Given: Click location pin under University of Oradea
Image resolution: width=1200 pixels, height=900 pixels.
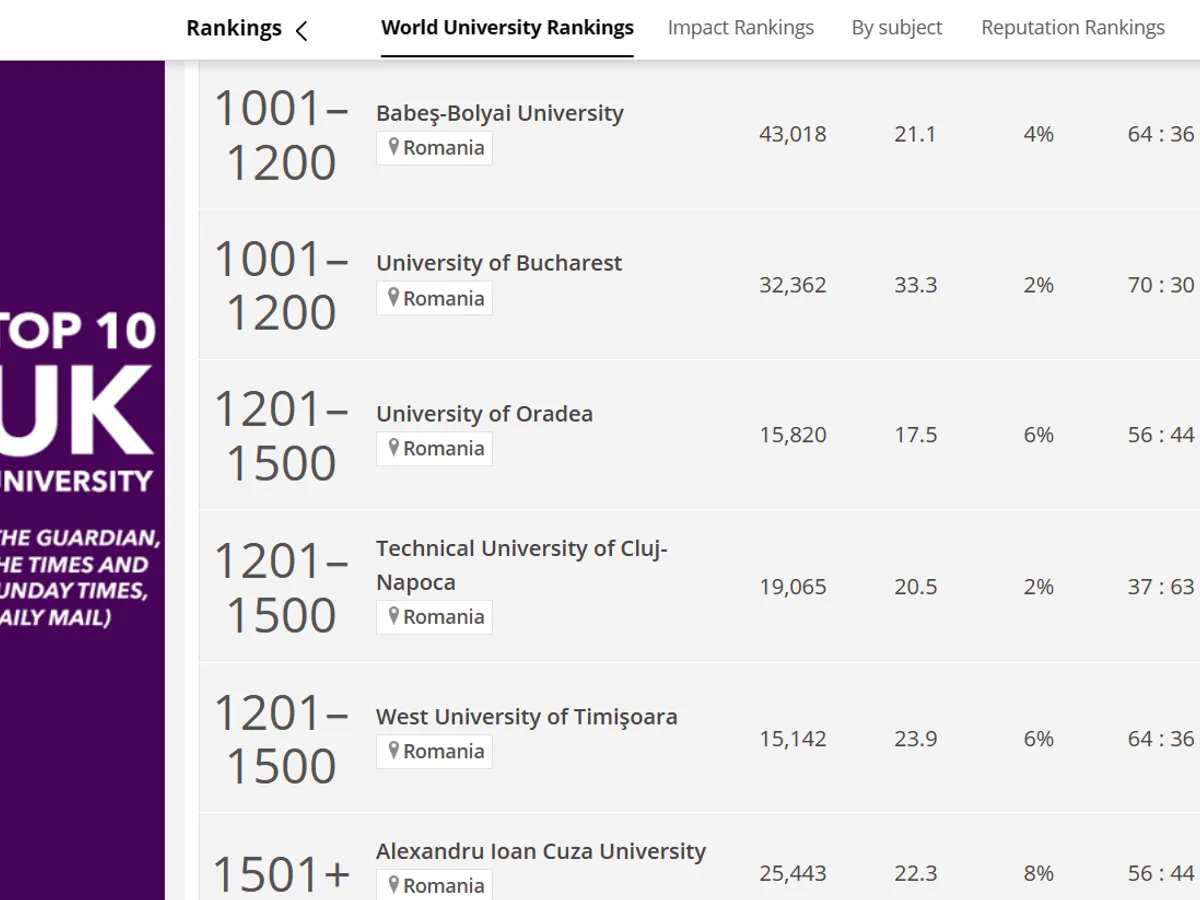Looking at the screenshot, I should click(394, 448).
